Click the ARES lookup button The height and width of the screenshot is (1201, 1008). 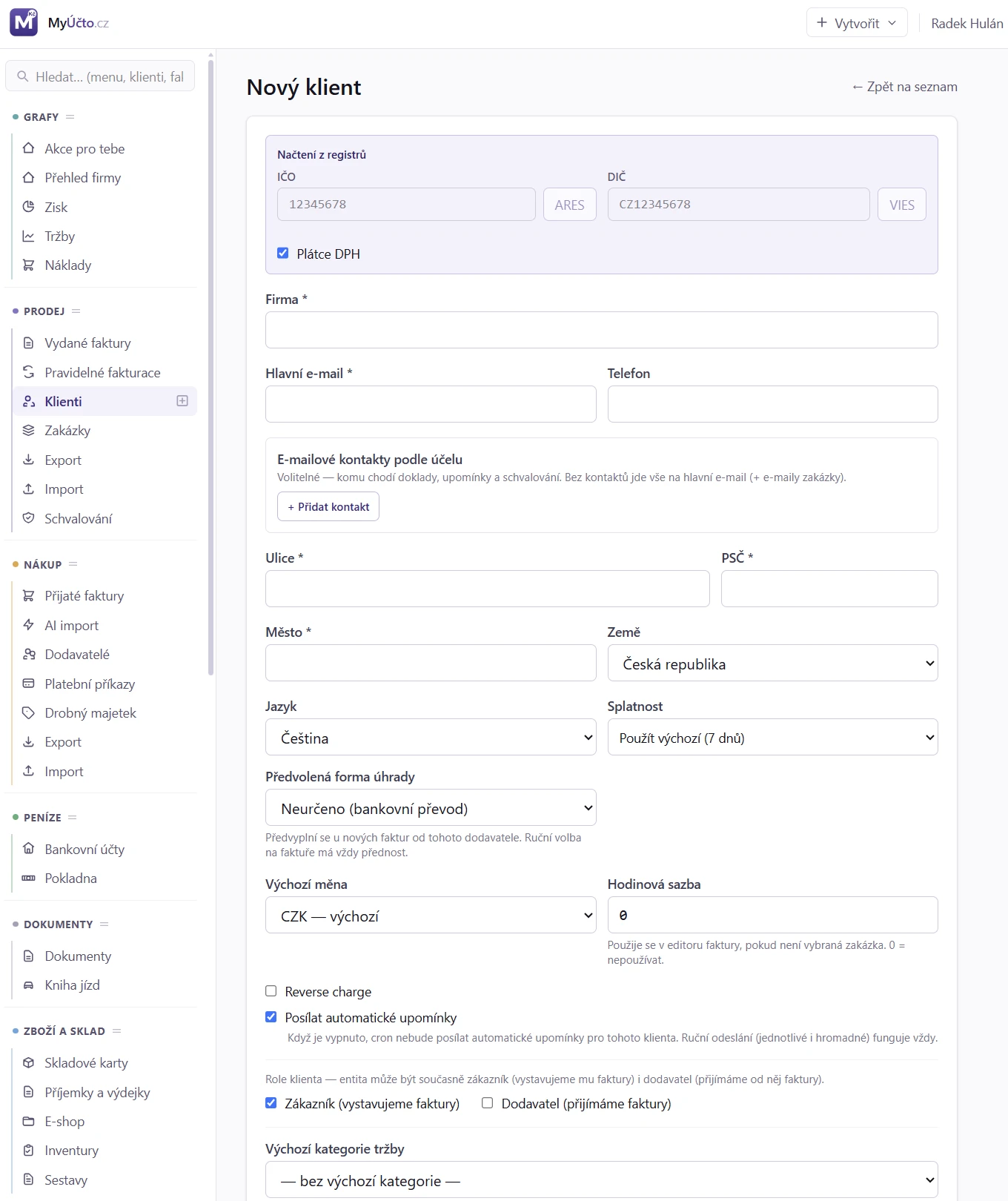569,205
